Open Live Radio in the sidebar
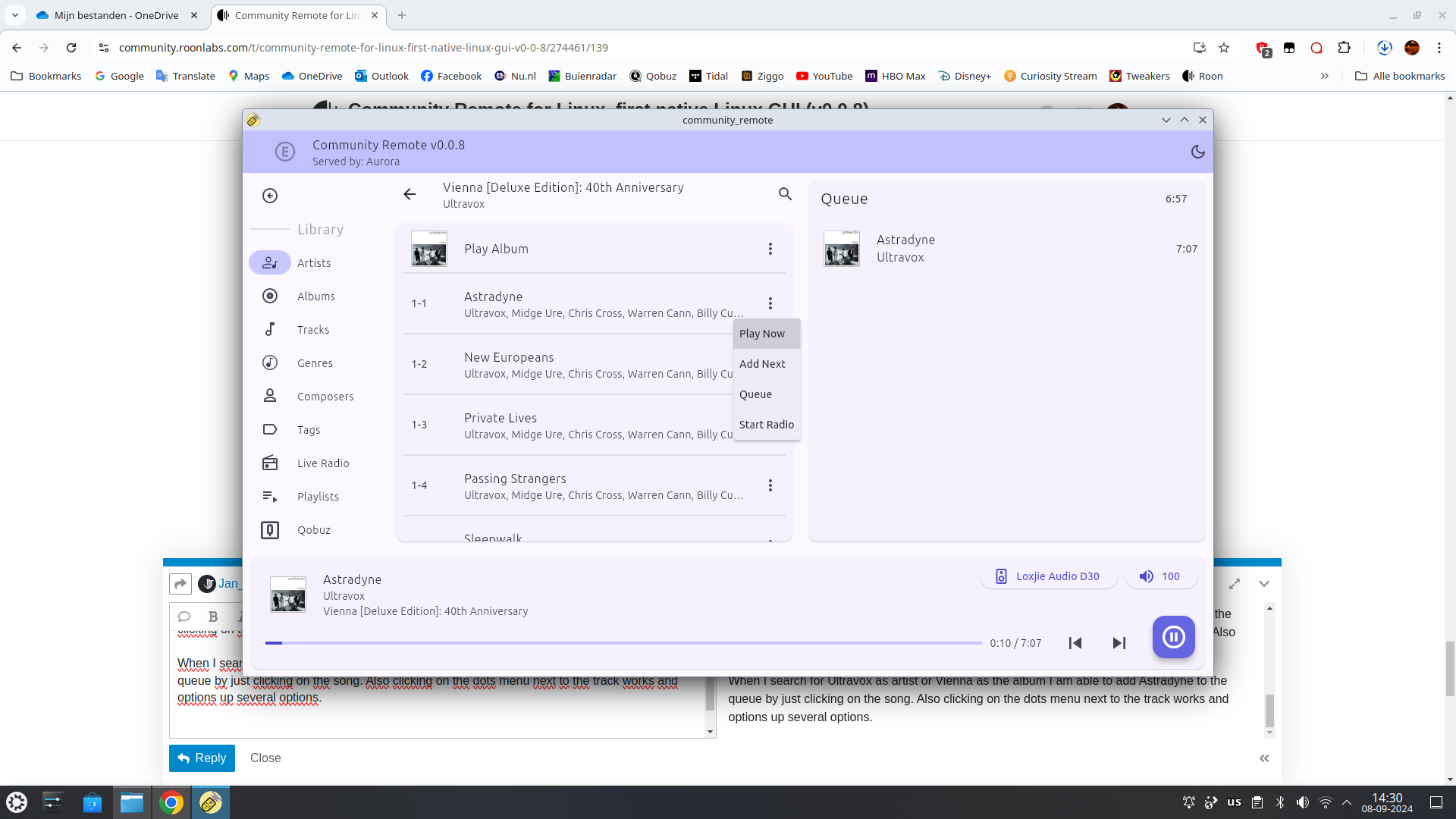Screen dimensions: 1456x819 pyautogui.click(x=323, y=463)
